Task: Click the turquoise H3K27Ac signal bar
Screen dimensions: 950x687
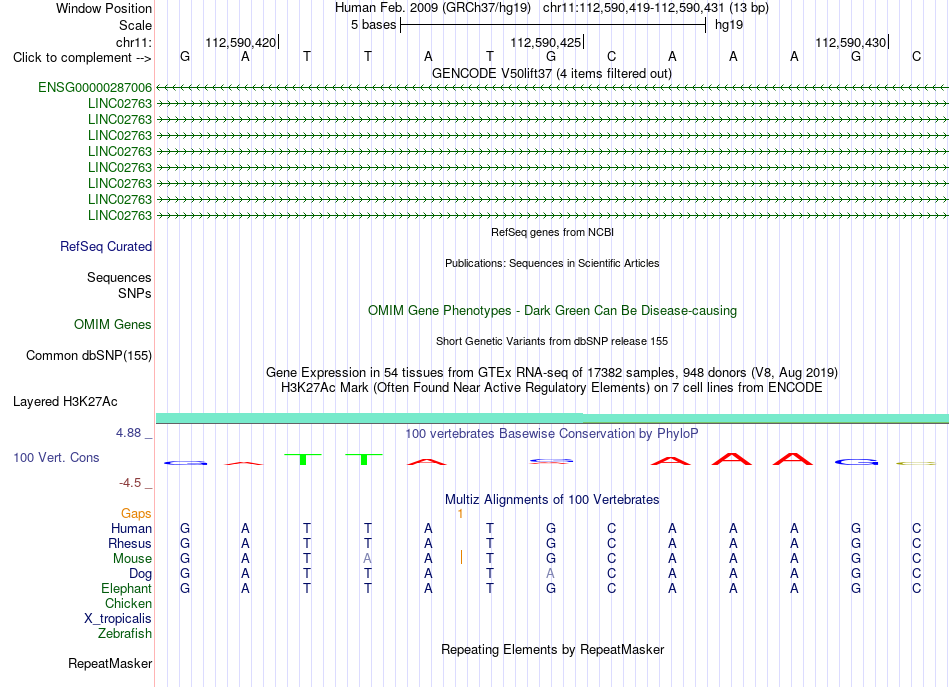Action: click(552, 418)
